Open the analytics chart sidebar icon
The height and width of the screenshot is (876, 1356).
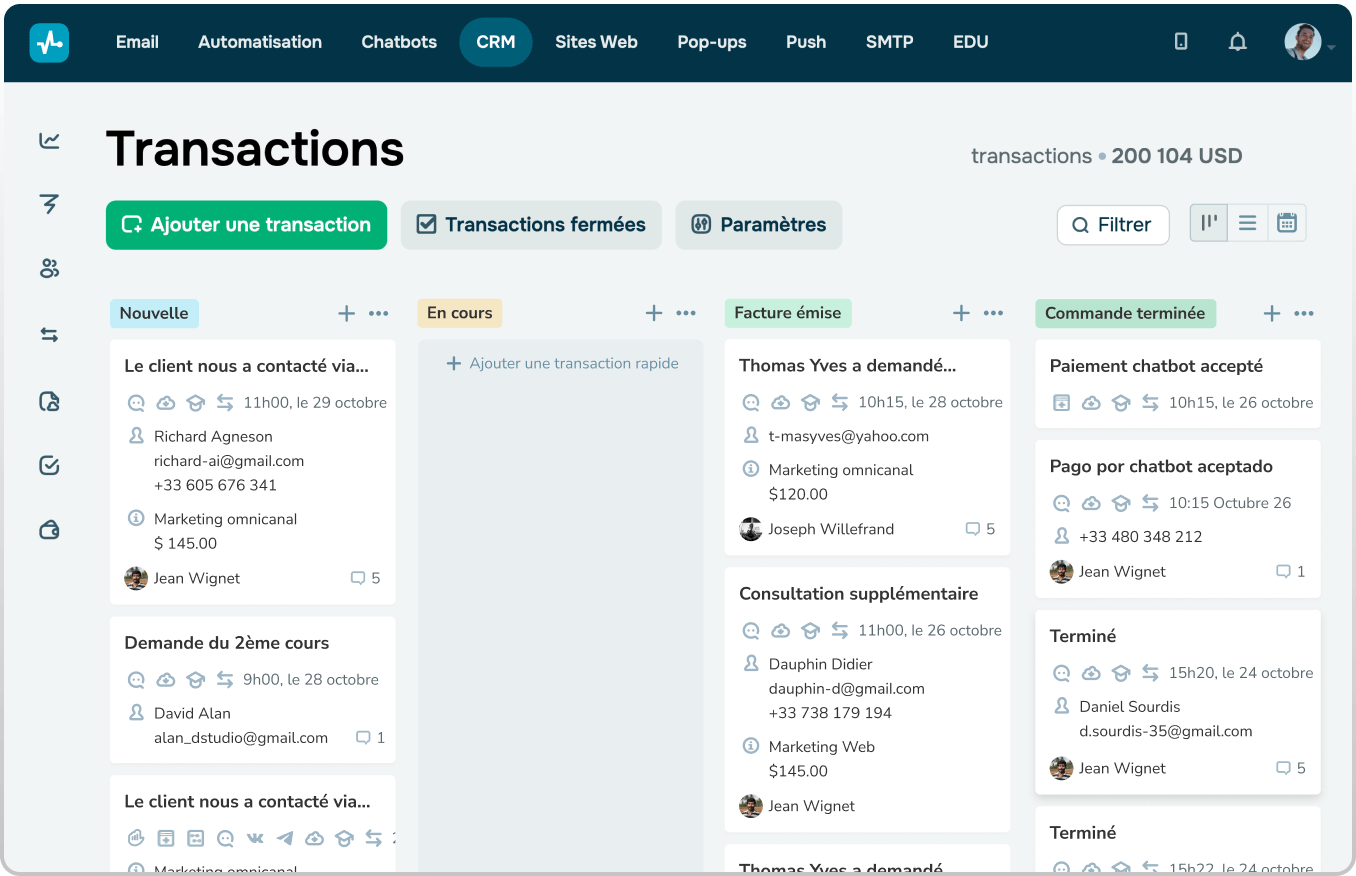pyautogui.click(x=49, y=141)
